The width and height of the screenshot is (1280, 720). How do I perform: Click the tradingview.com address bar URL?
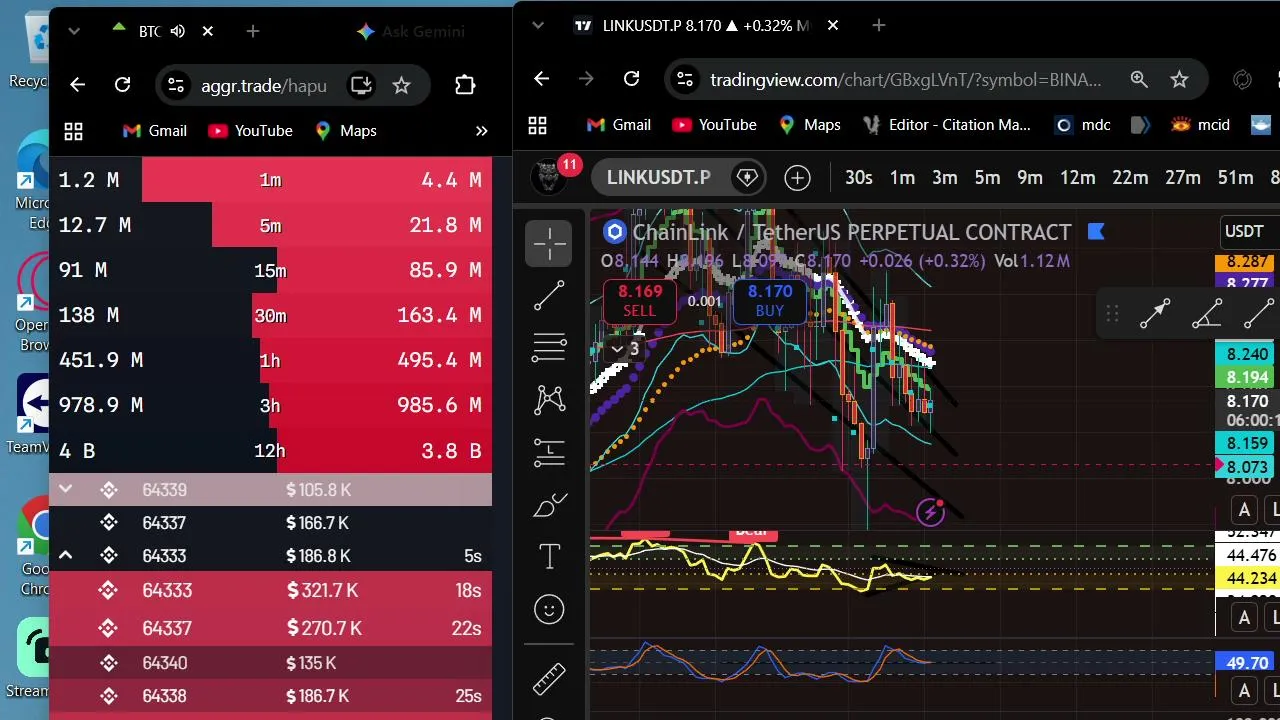tap(906, 80)
